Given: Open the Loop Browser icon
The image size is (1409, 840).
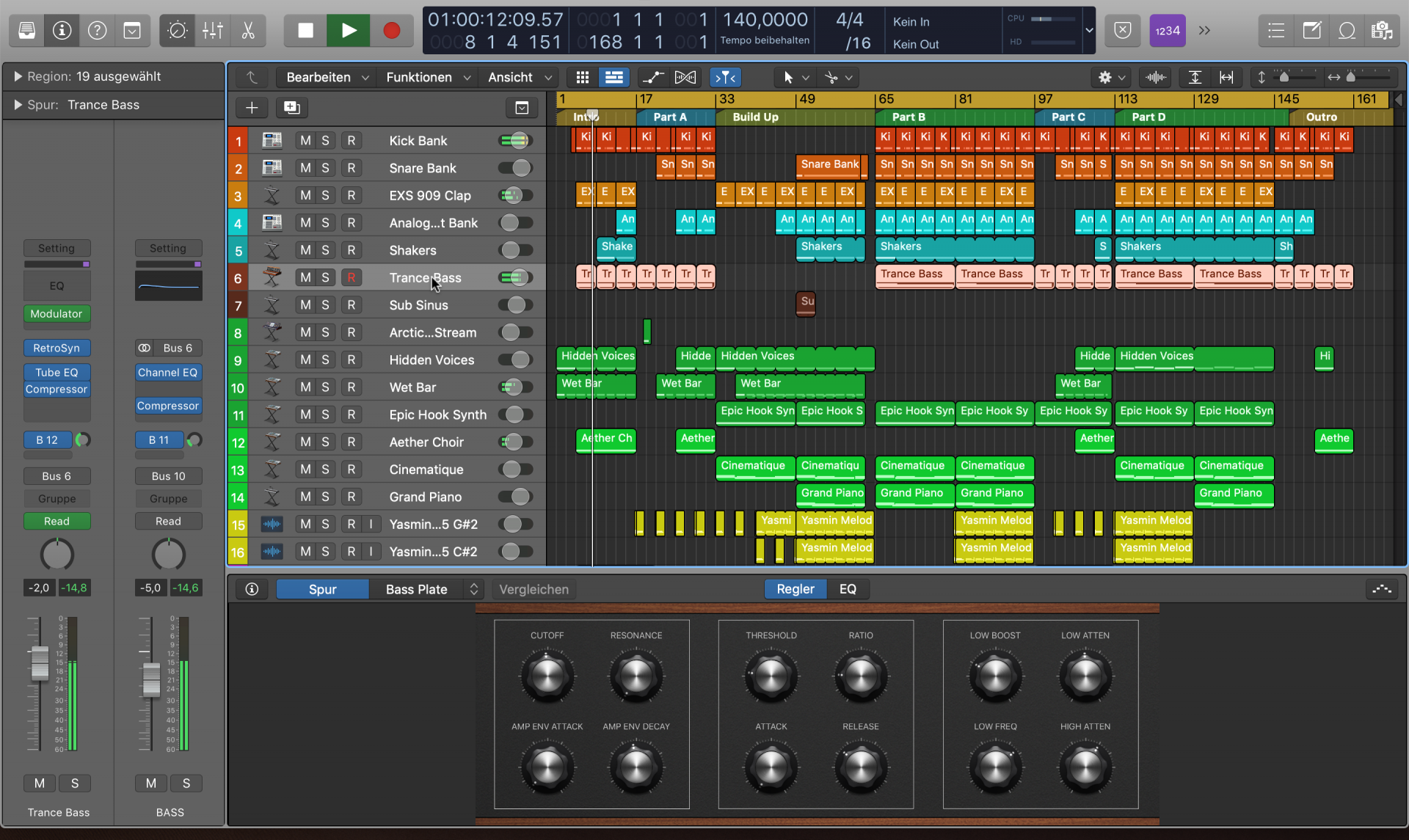Looking at the screenshot, I should (x=1347, y=30).
